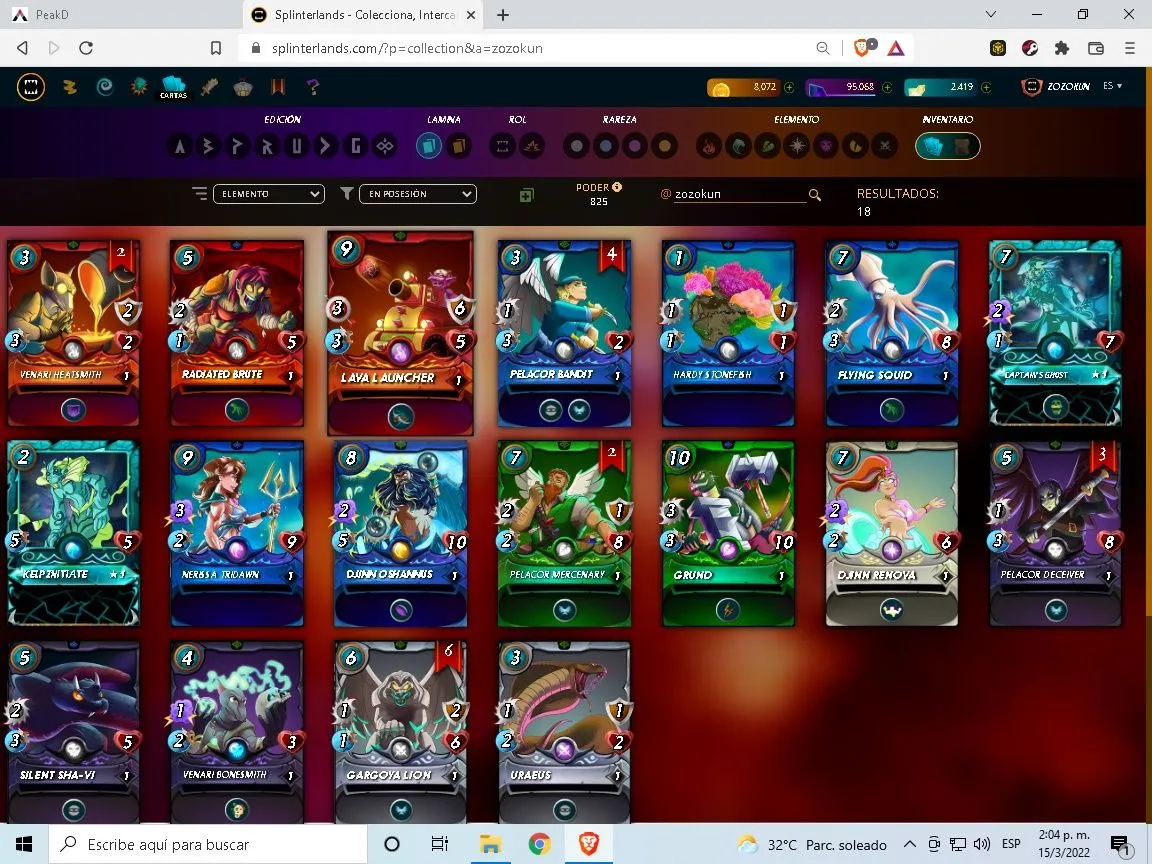This screenshot has height=864, width=1152.
Task: Reload the page
Action: (86, 48)
